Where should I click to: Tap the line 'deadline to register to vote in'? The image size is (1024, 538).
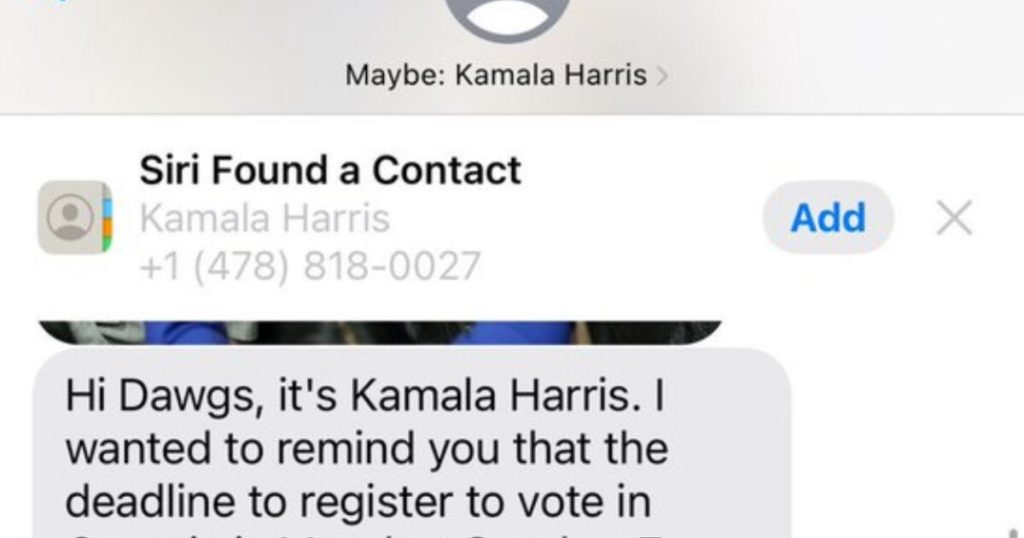358,501
